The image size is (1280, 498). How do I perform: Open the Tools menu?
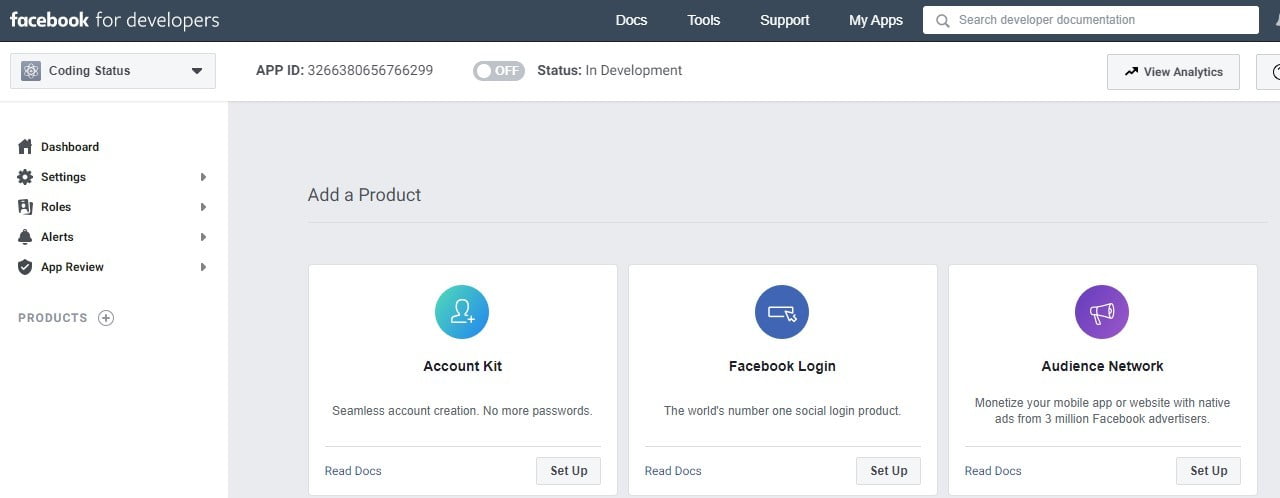pyautogui.click(x=704, y=20)
